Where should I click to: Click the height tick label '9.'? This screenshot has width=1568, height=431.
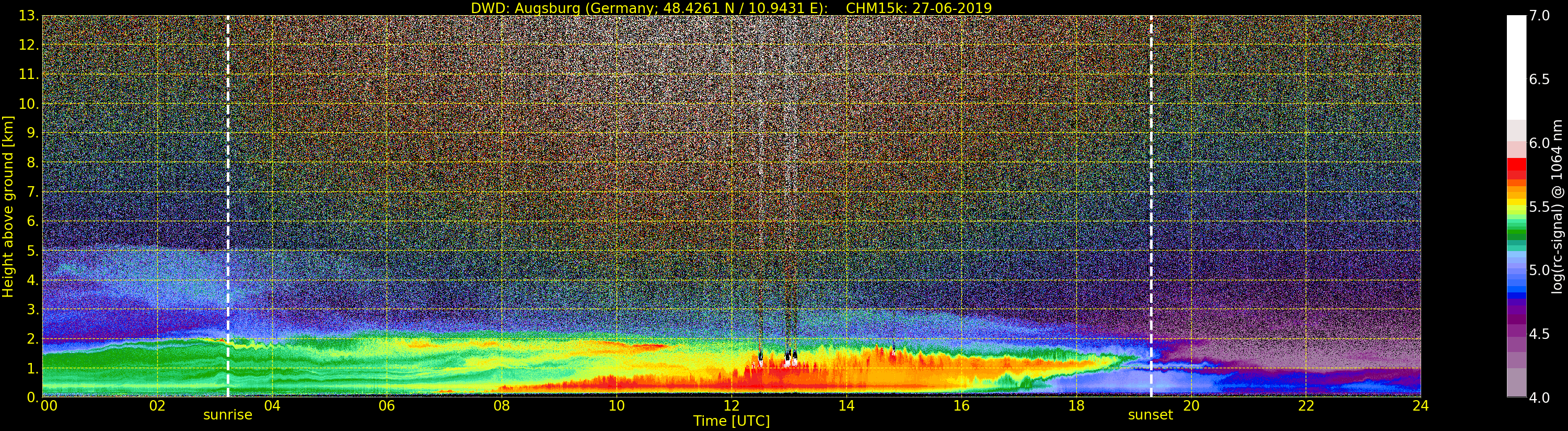pyautogui.click(x=33, y=133)
